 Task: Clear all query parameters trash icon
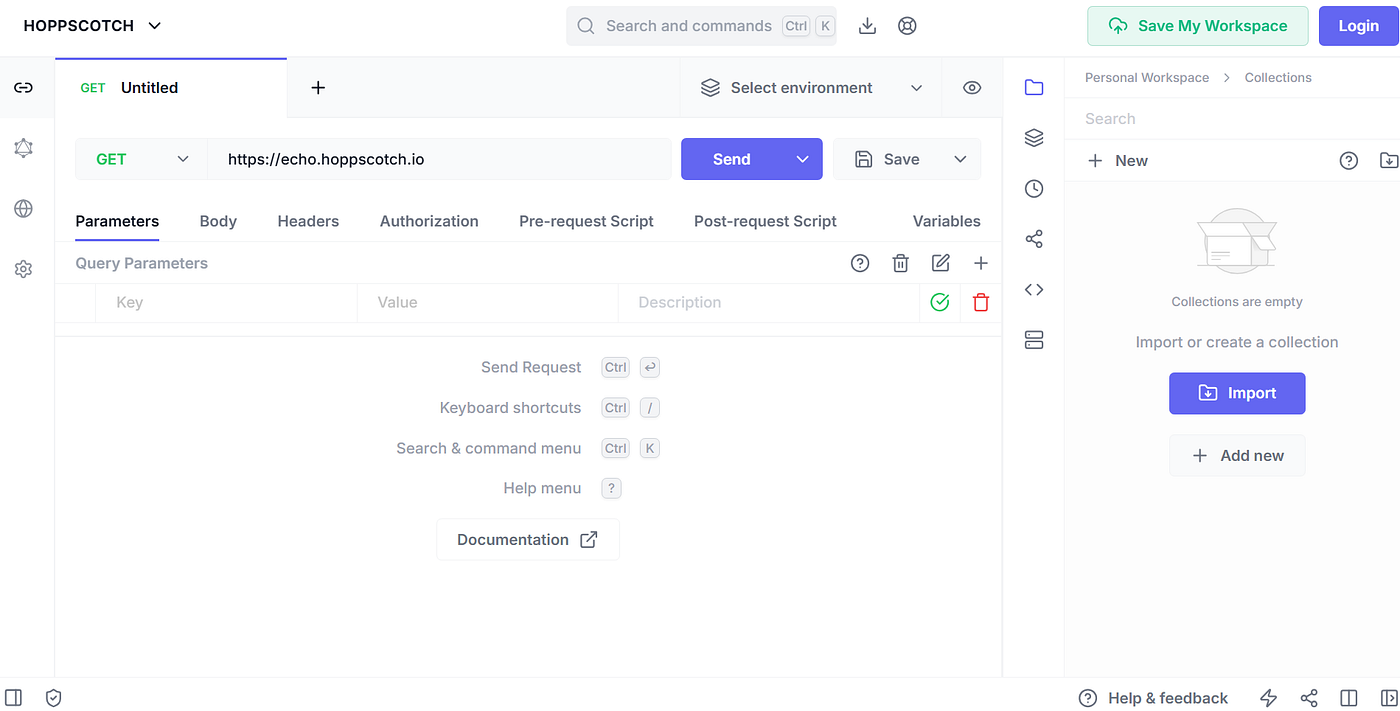coord(901,263)
